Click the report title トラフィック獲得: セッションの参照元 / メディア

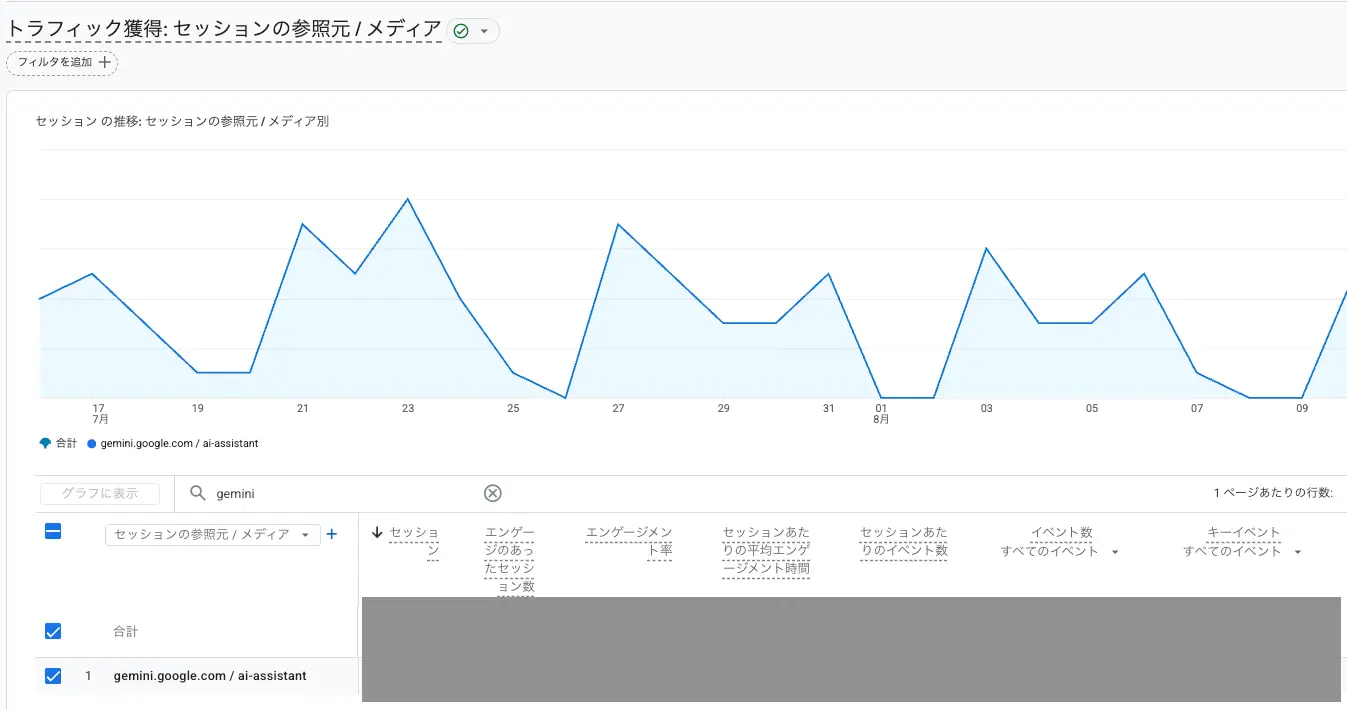click(x=224, y=29)
